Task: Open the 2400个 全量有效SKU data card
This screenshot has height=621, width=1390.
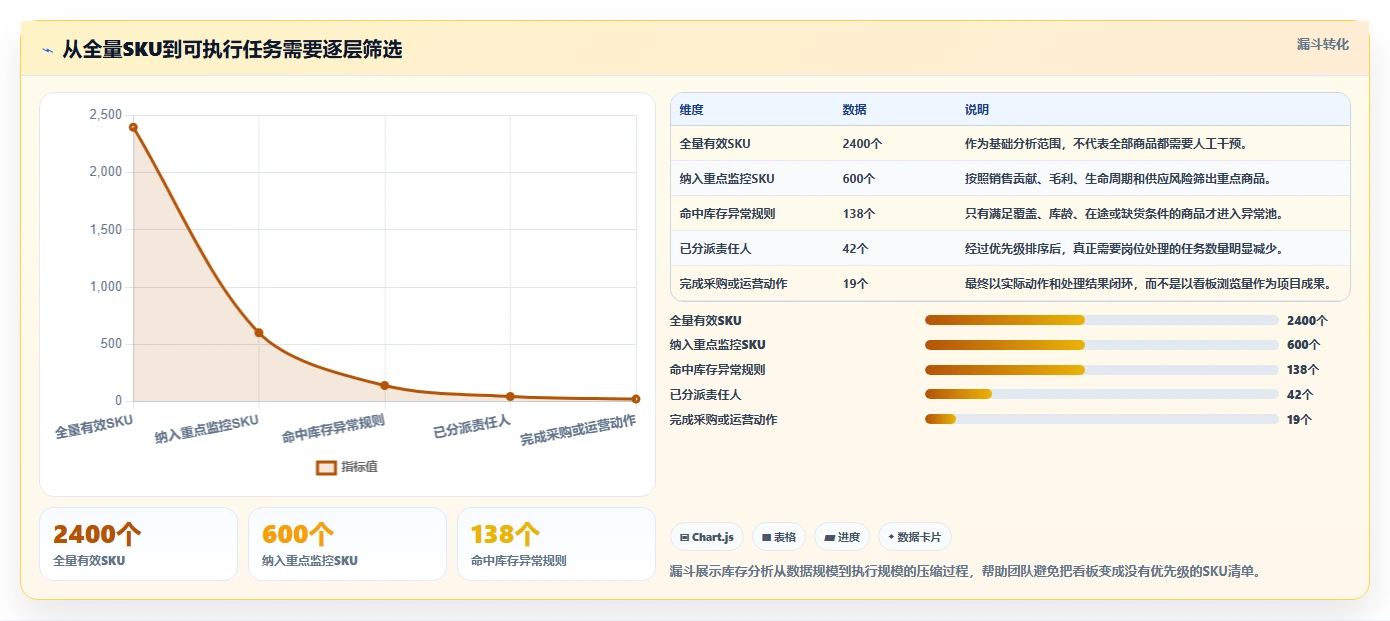Action: click(138, 544)
